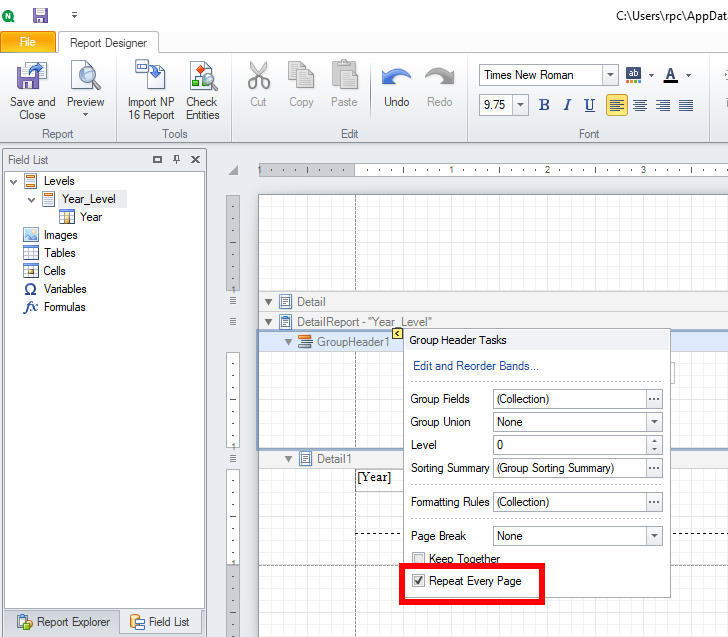Select Year_Level node in tree

89,199
